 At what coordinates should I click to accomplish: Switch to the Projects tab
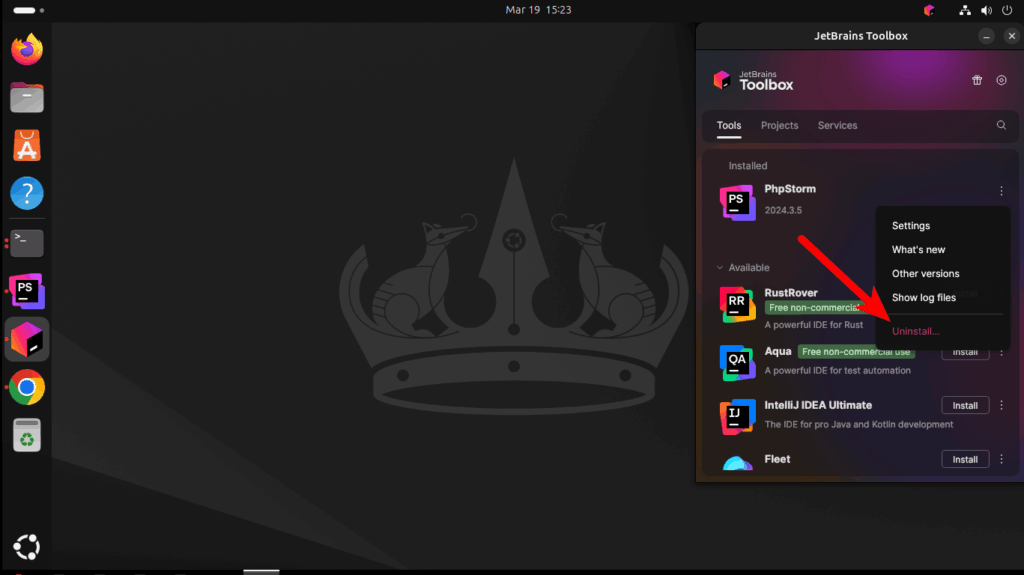pos(779,125)
